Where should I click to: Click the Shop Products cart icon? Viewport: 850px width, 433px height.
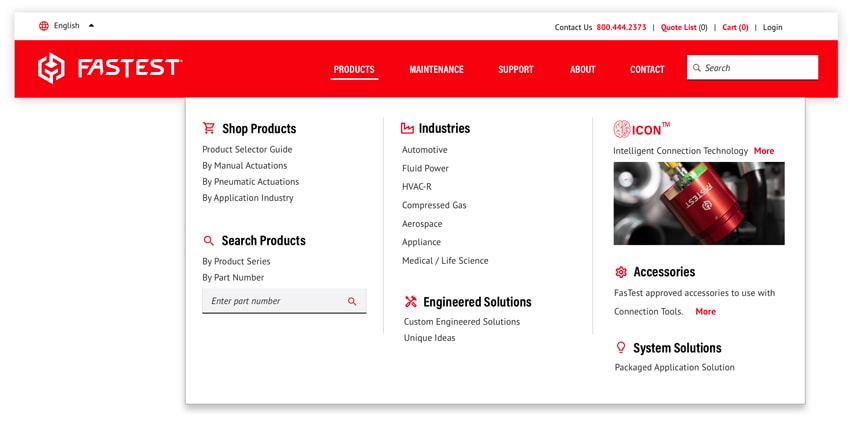point(209,128)
